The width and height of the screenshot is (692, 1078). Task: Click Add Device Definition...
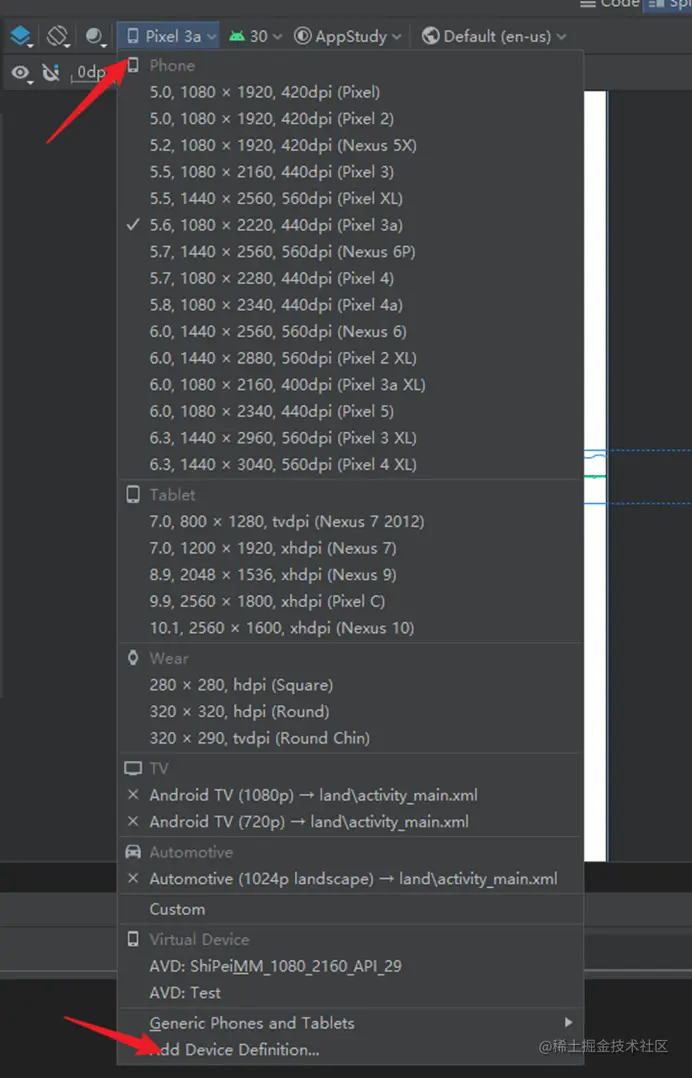tap(350, 1050)
